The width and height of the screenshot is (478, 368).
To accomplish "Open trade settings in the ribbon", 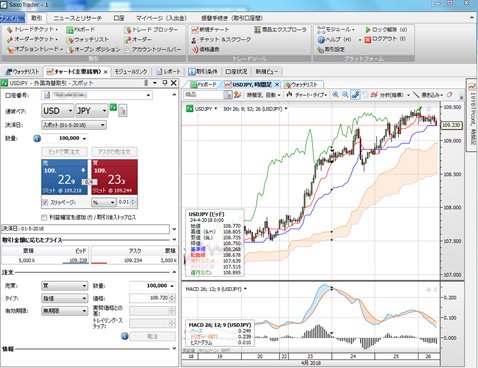I will coord(331,49).
